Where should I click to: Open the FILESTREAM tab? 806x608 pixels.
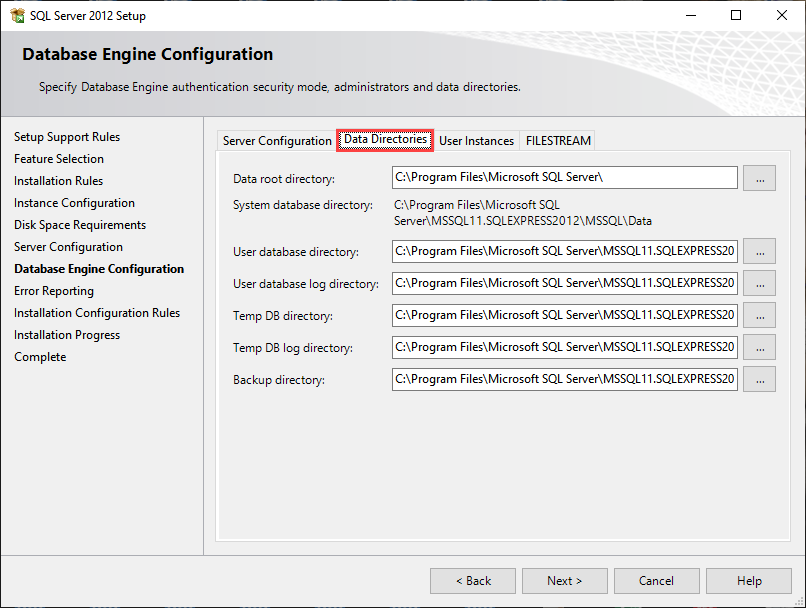tap(558, 141)
